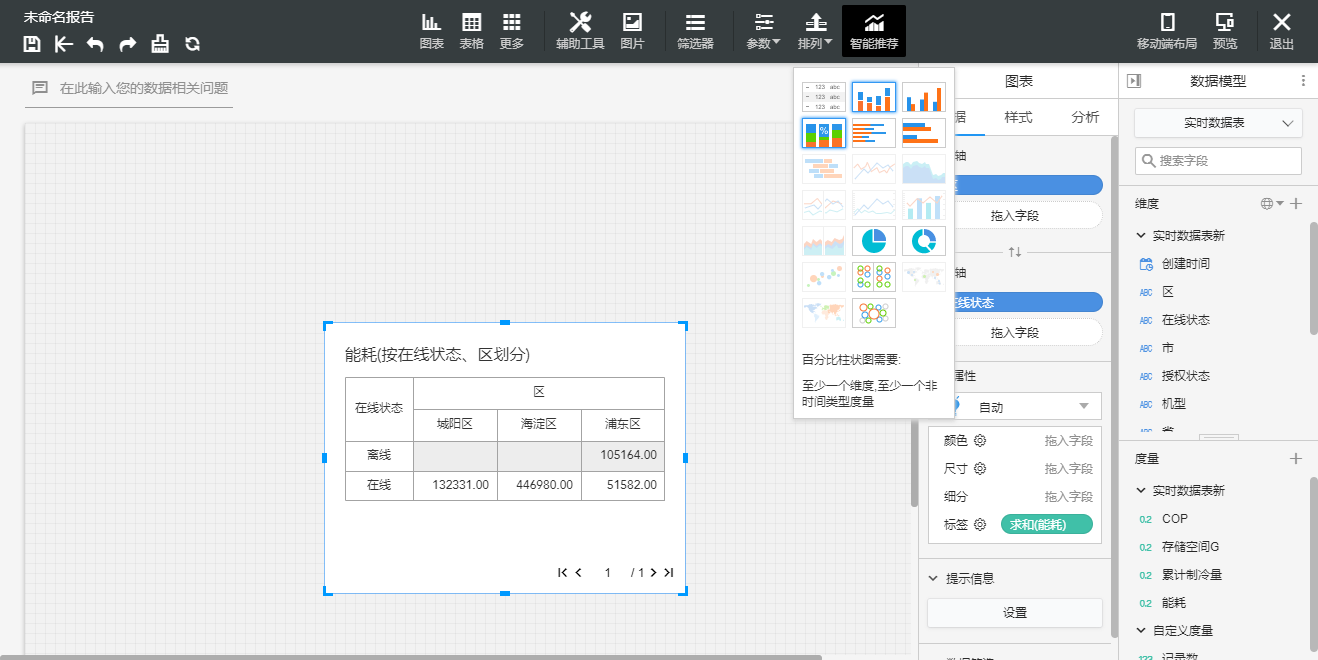1318x660 pixels.
Task: Open settings gear next to 尺寸
Action: coord(980,468)
